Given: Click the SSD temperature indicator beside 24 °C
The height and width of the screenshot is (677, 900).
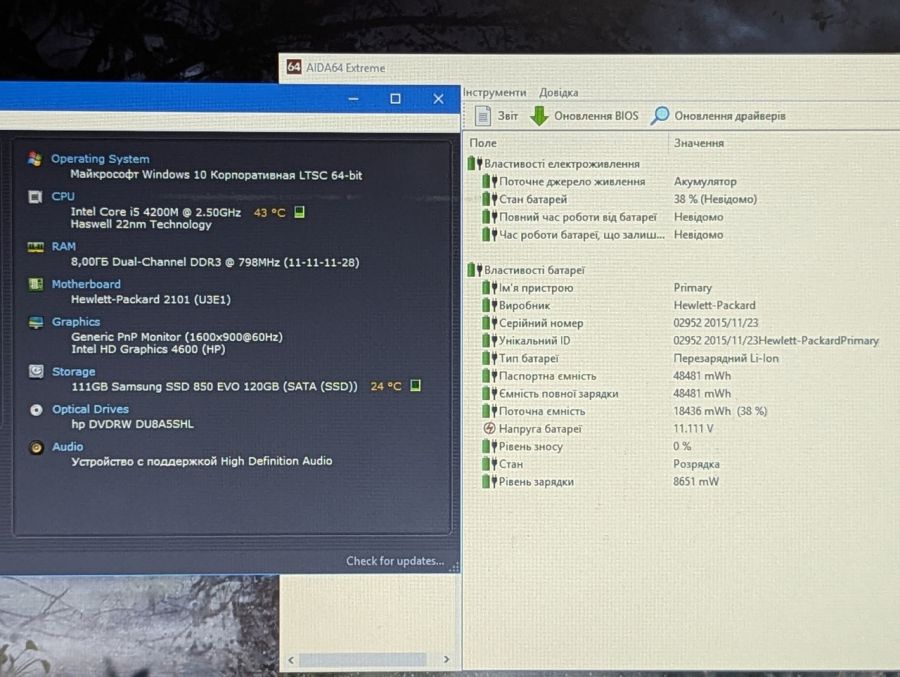Looking at the screenshot, I should 416,385.
